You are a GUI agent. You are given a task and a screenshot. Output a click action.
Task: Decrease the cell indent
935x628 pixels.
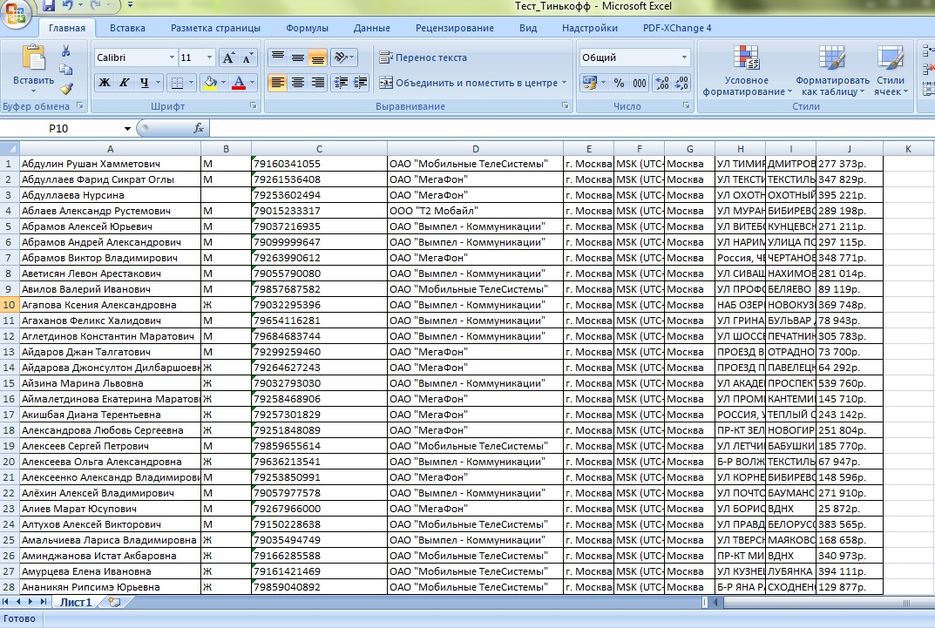340,82
